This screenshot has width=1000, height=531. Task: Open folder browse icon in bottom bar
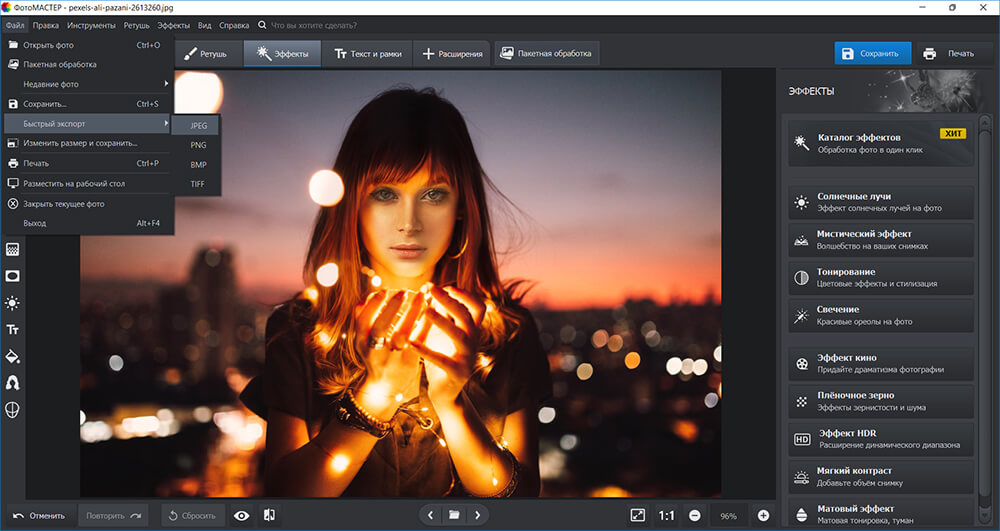point(454,515)
